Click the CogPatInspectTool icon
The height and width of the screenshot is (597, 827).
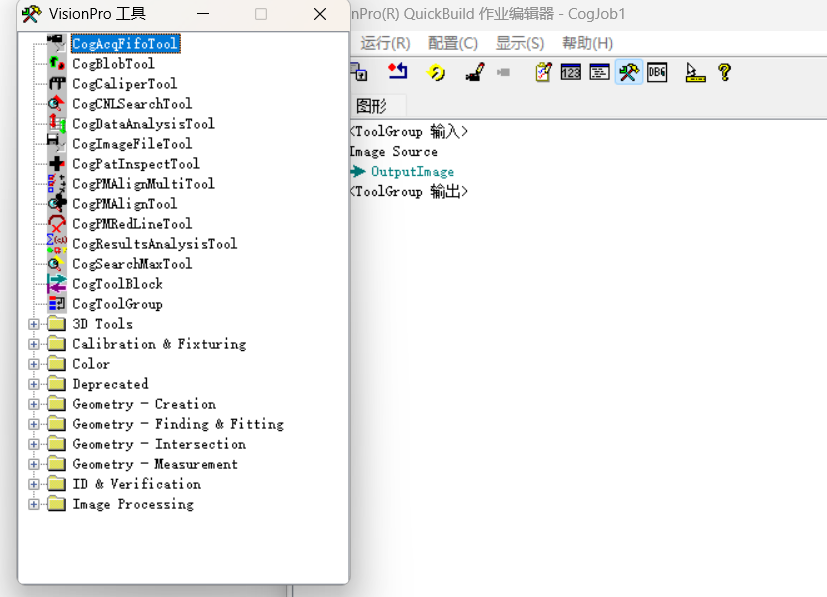pos(56,163)
